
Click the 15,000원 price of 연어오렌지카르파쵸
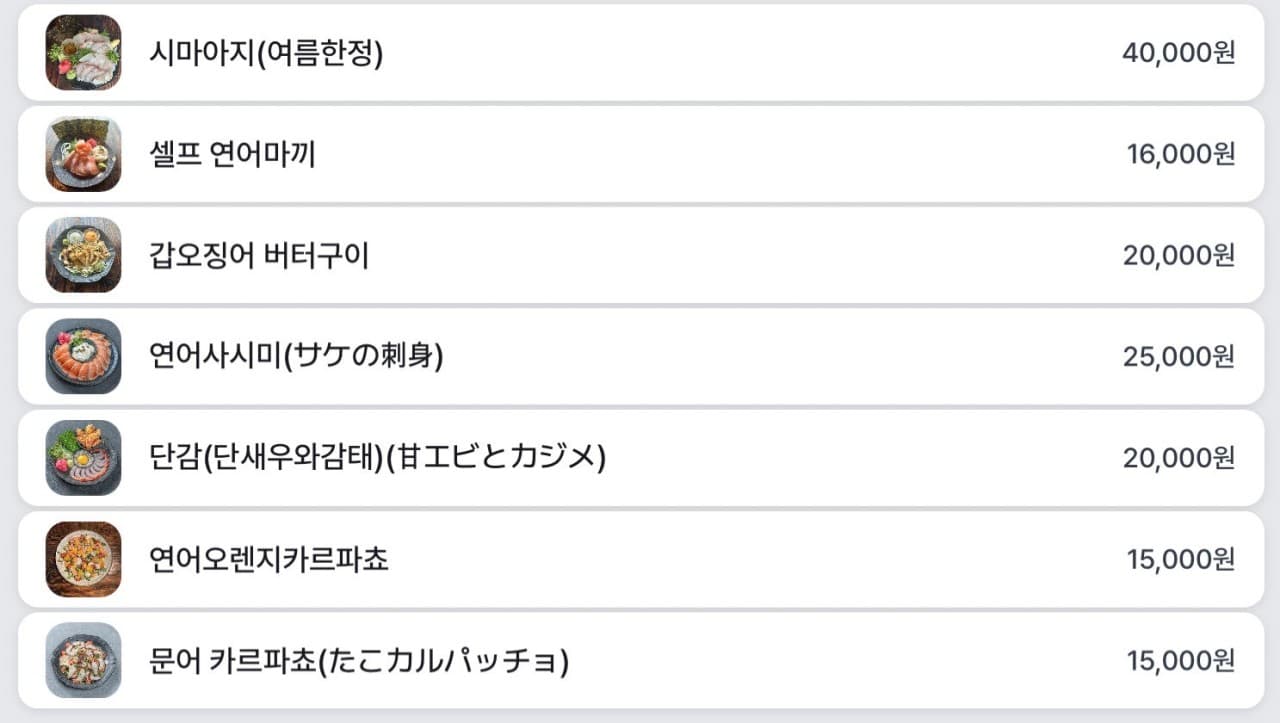[x=1181, y=559]
